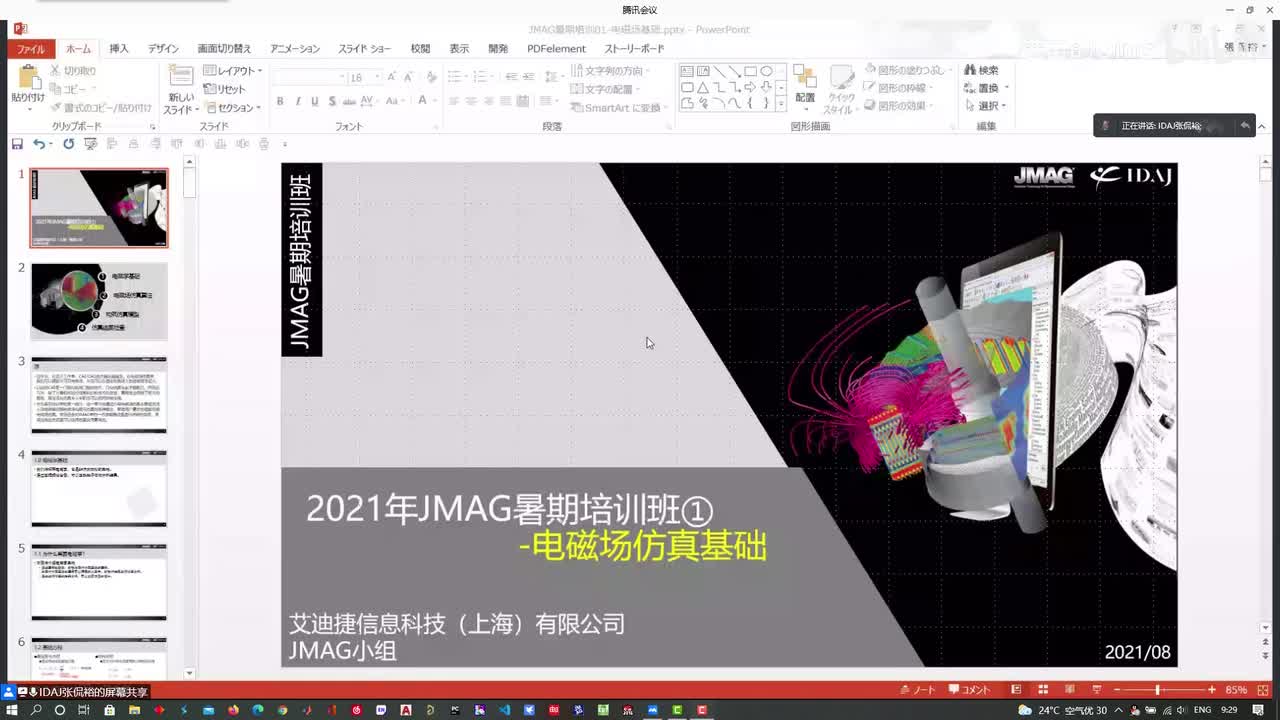Switch to Slide Sorter view in status bar
Image resolution: width=1280 pixels, height=720 pixels.
[1043, 690]
